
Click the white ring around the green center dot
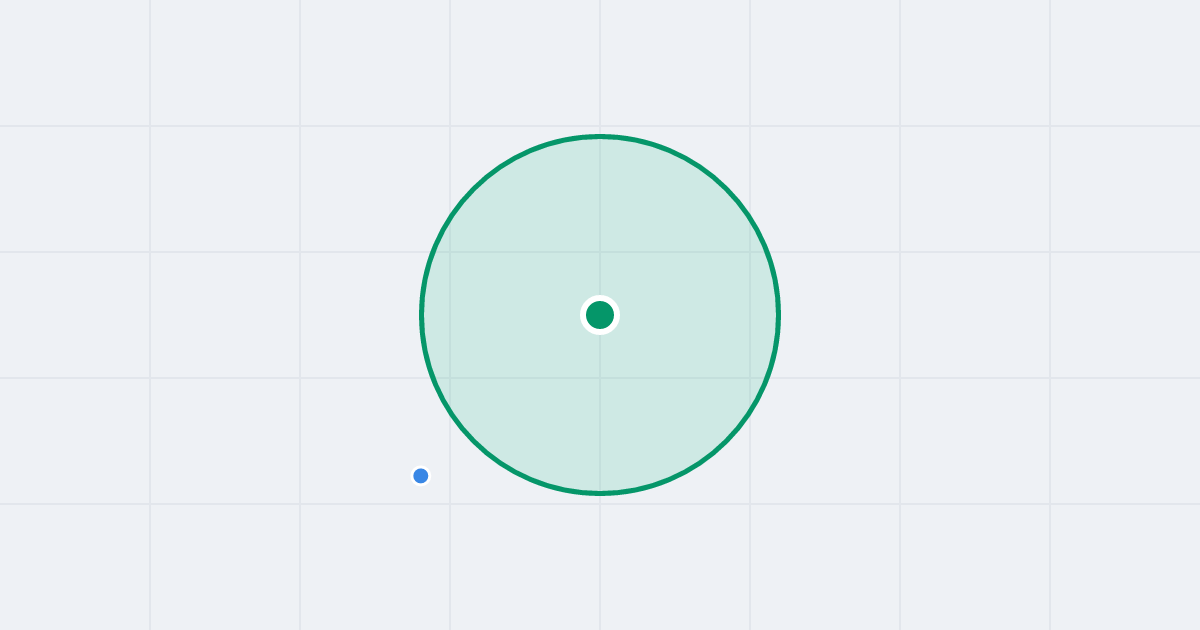coord(600,298)
